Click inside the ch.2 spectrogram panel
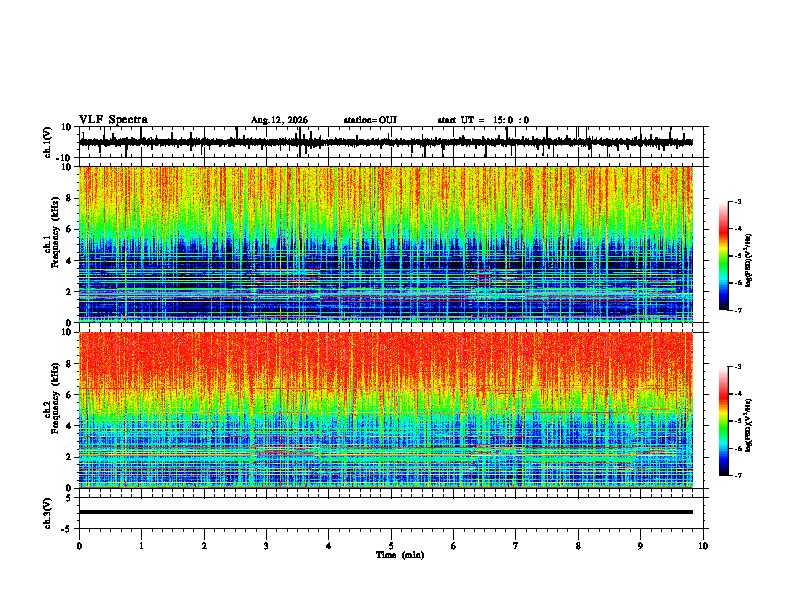Viewport: 792px width, 612px height. point(385,410)
